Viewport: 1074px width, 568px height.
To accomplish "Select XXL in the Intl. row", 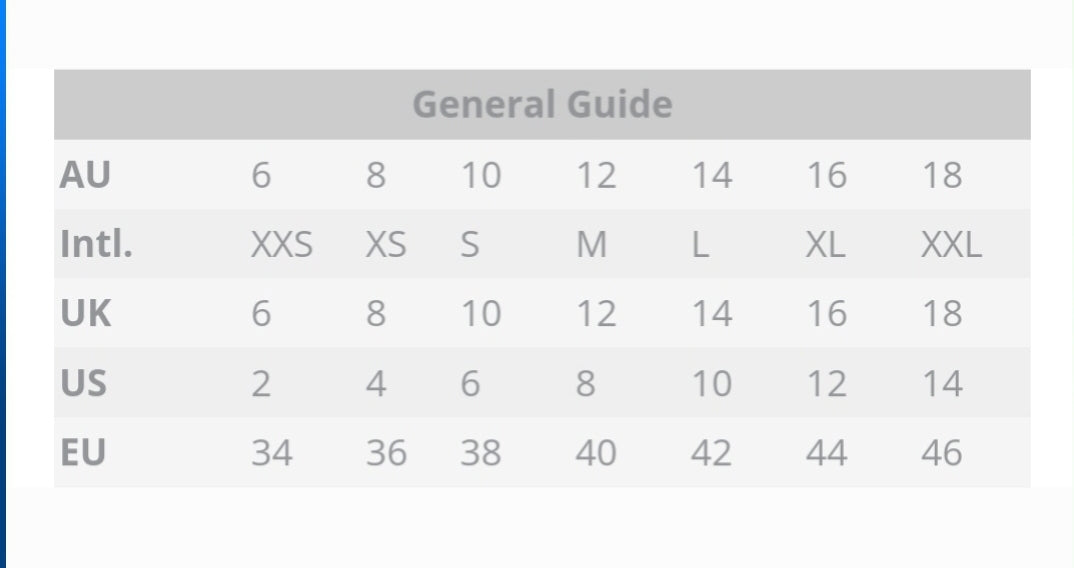I will point(951,245).
